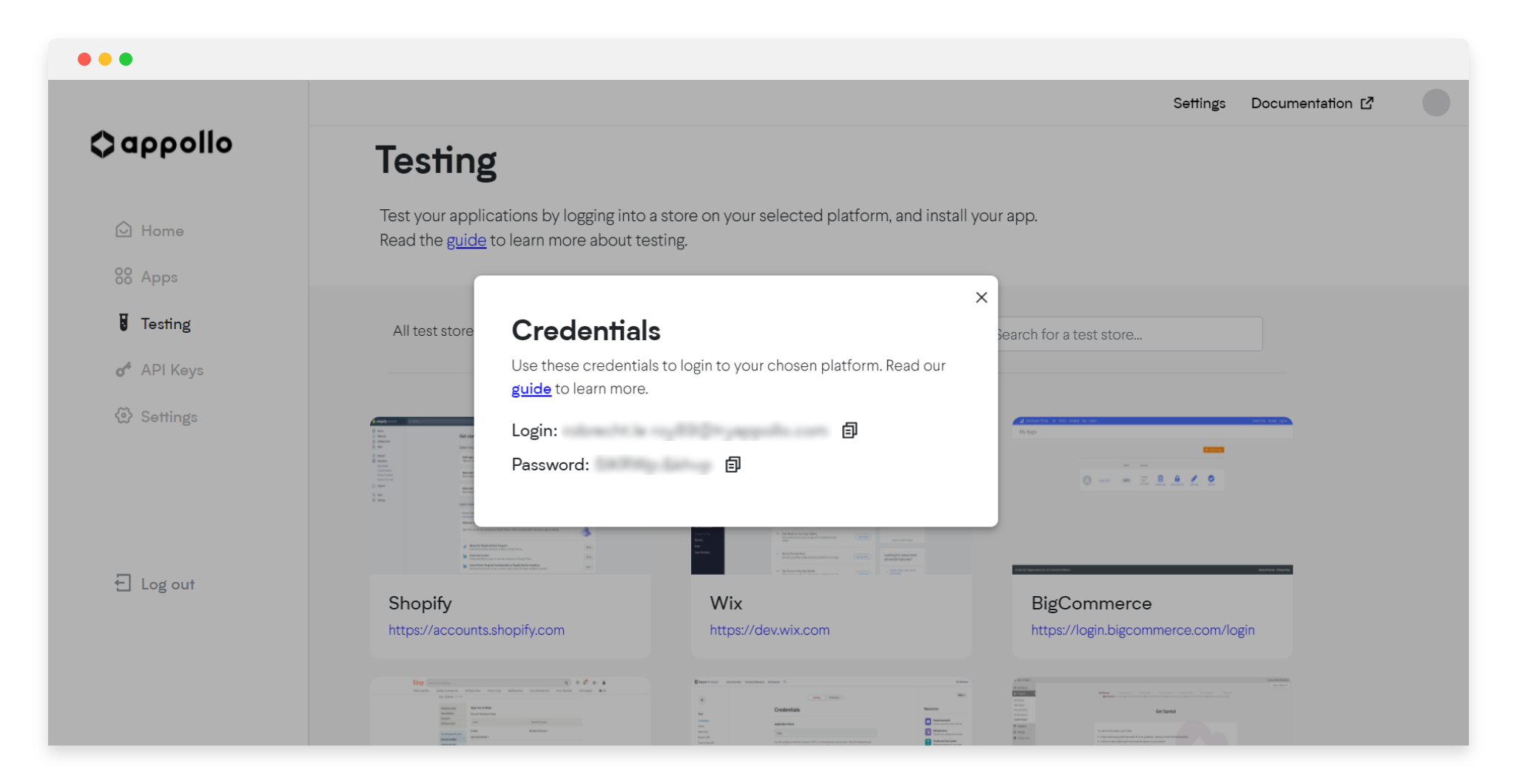The height and width of the screenshot is (784, 1517).
Task: Click the Wix card title
Action: (x=726, y=604)
